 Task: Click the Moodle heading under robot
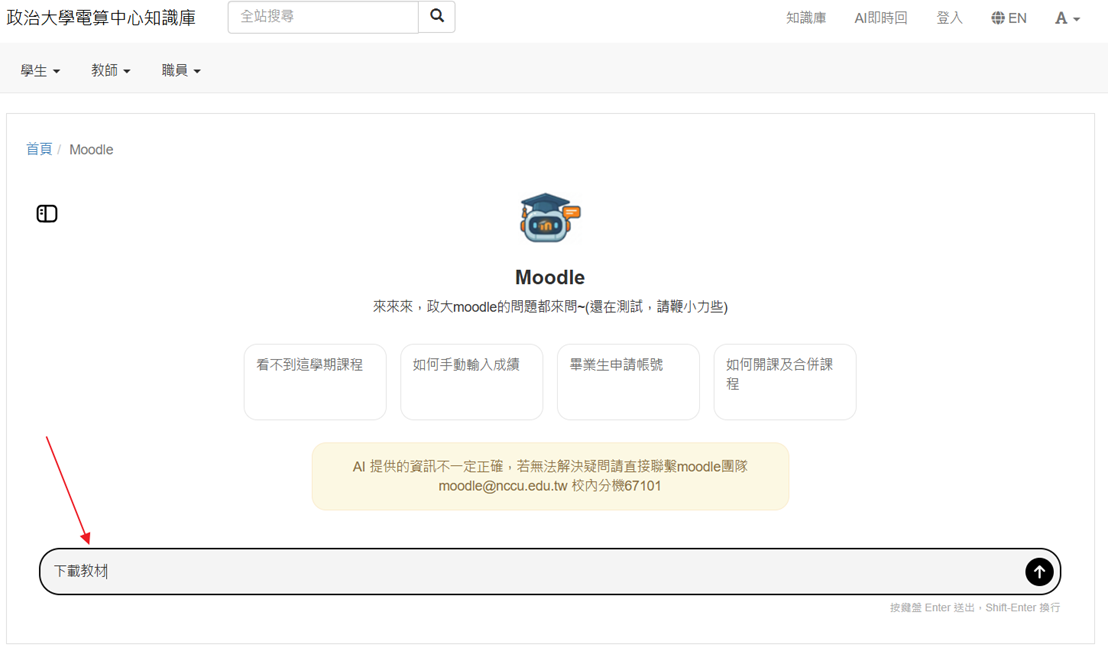coord(550,277)
